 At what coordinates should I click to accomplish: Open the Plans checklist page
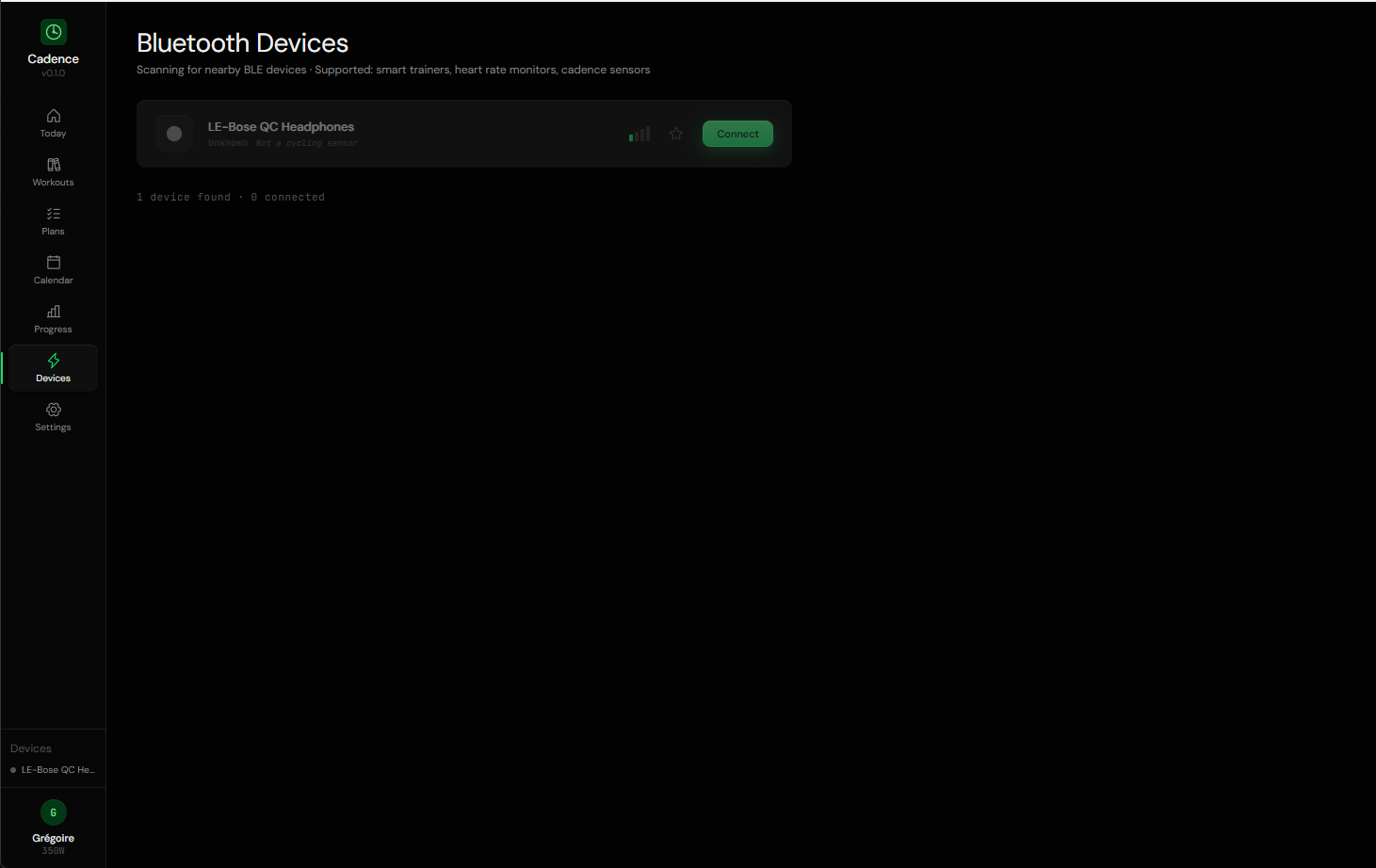pos(54,221)
